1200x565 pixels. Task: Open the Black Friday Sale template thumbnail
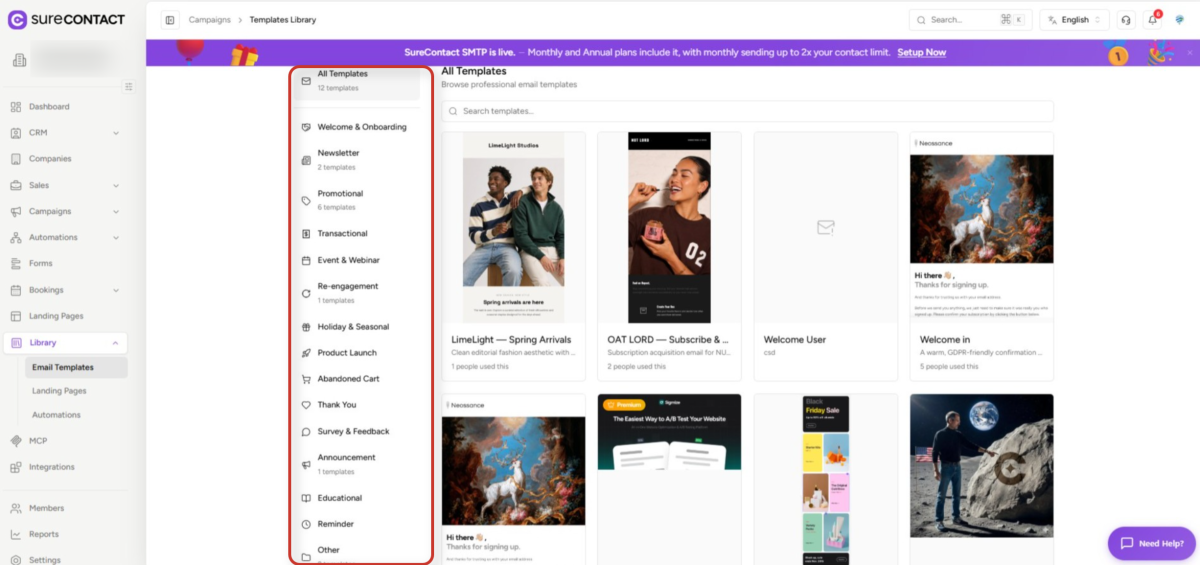tap(825, 479)
